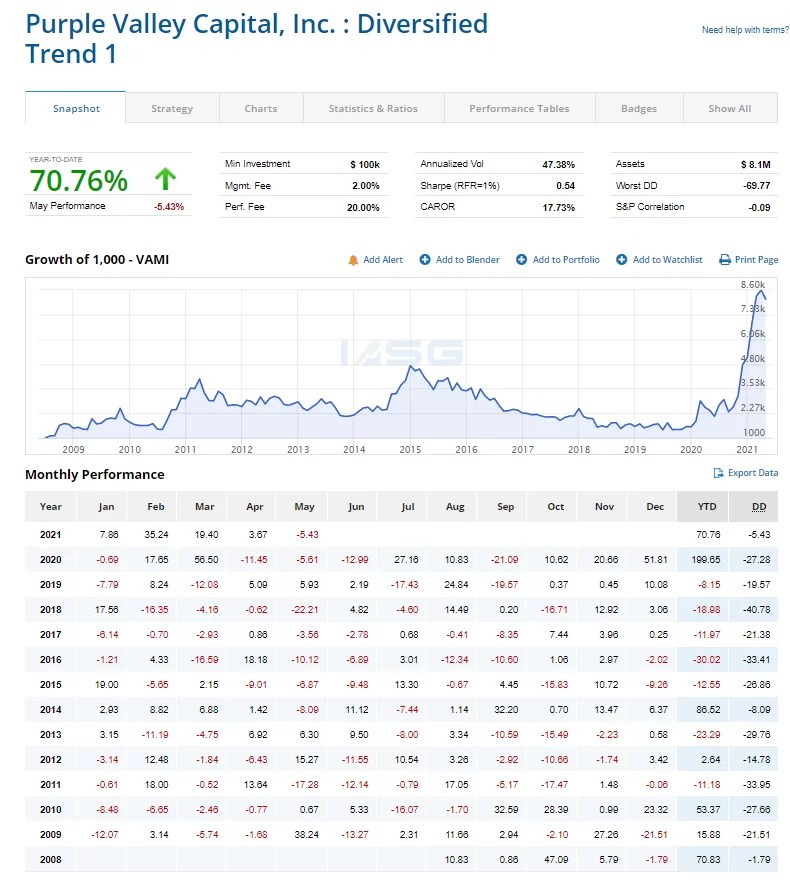Switch to the Badges tab
790x881 pixels.
pyautogui.click(x=639, y=108)
